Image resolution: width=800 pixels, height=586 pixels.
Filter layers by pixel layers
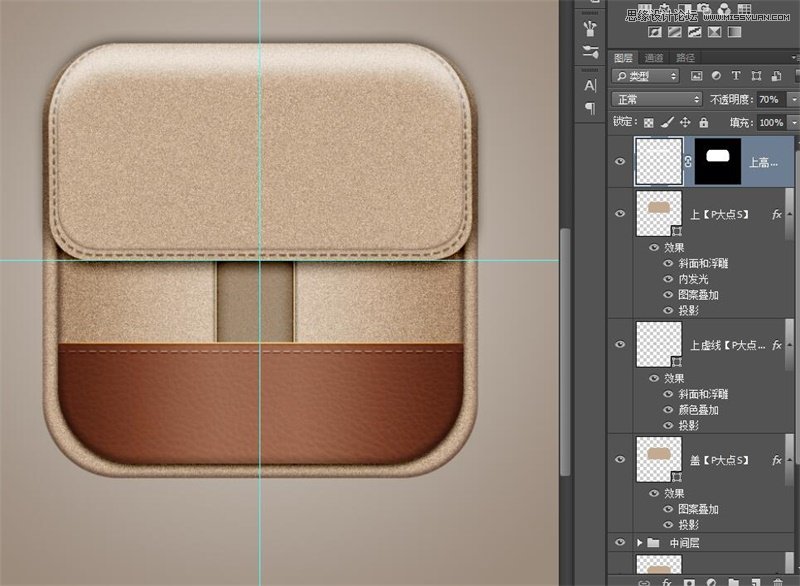pos(696,76)
